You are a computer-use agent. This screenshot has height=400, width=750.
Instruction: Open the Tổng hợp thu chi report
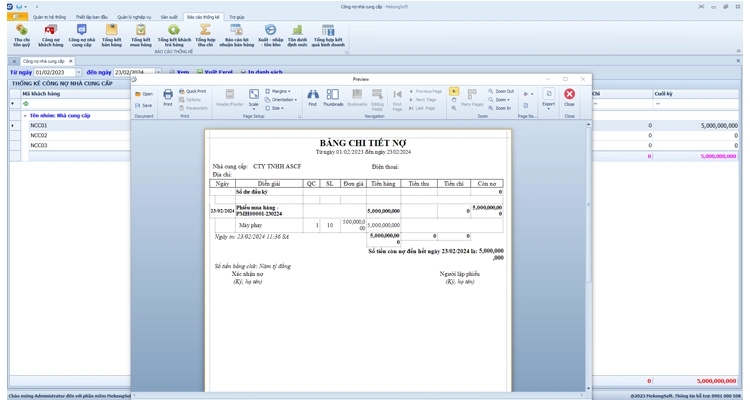tap(205, 35)
